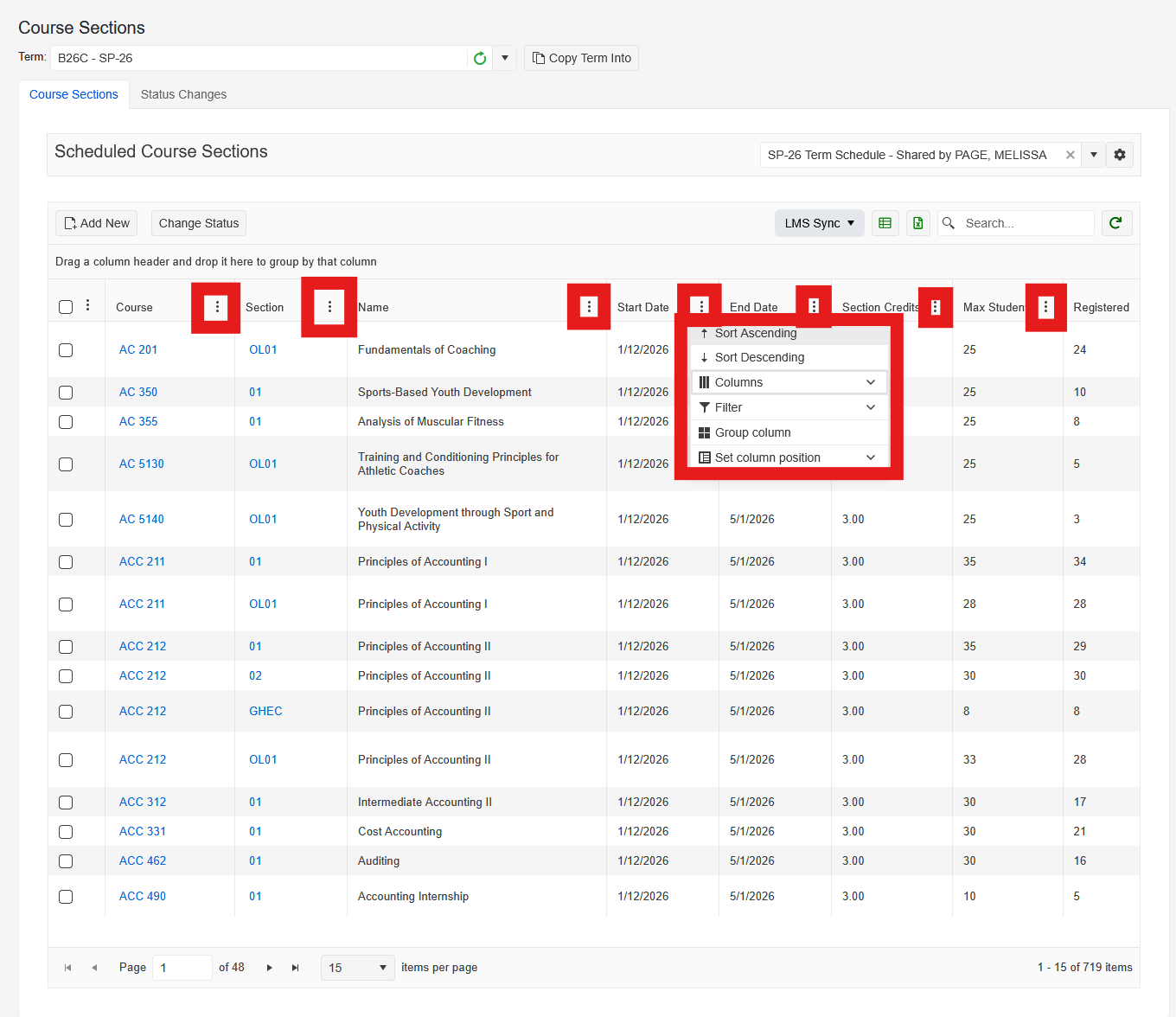This screenshot has height=1017, width=1176.
Task: Choose Sort Descending from the column menu
Action: pos(759,357)
